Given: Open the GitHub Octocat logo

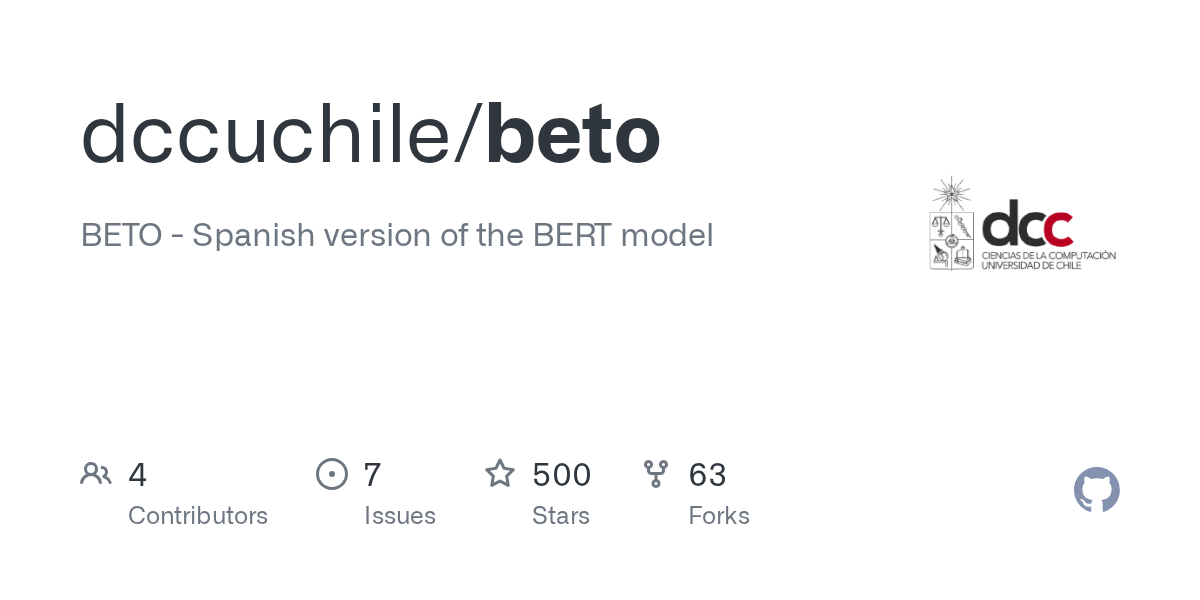Looking at the screenshot, I should coord(1096,490).
